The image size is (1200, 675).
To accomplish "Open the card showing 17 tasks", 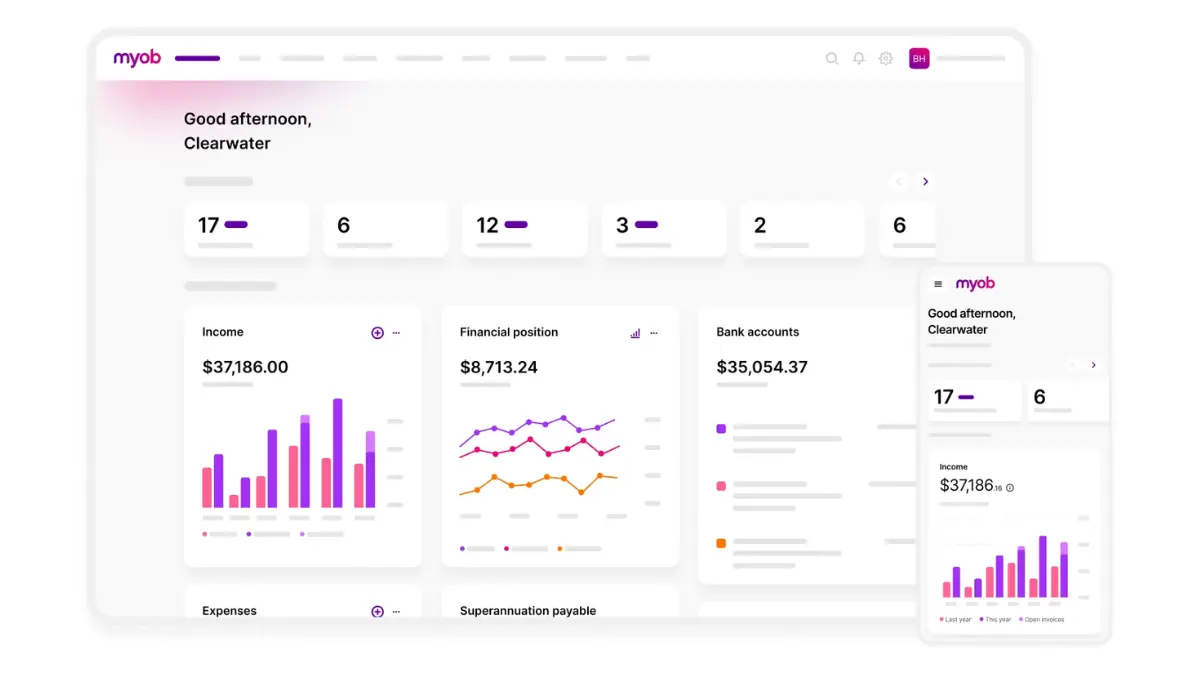I will 246,228.
